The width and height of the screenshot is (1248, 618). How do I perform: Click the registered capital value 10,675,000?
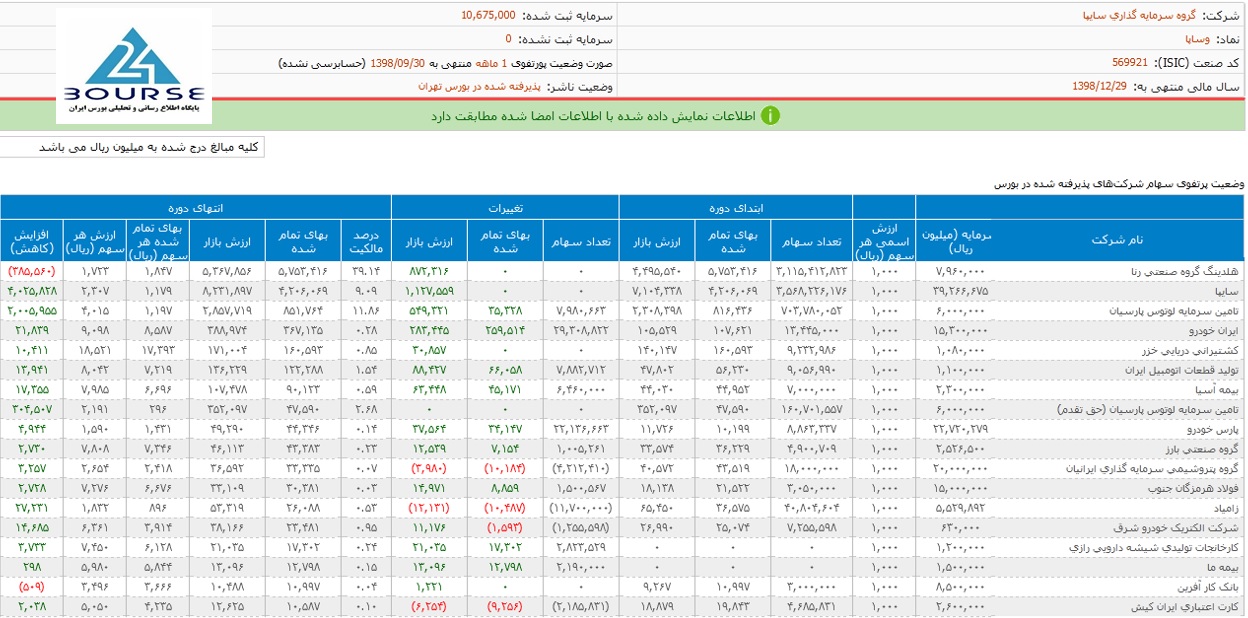click(x=489, y=15)
